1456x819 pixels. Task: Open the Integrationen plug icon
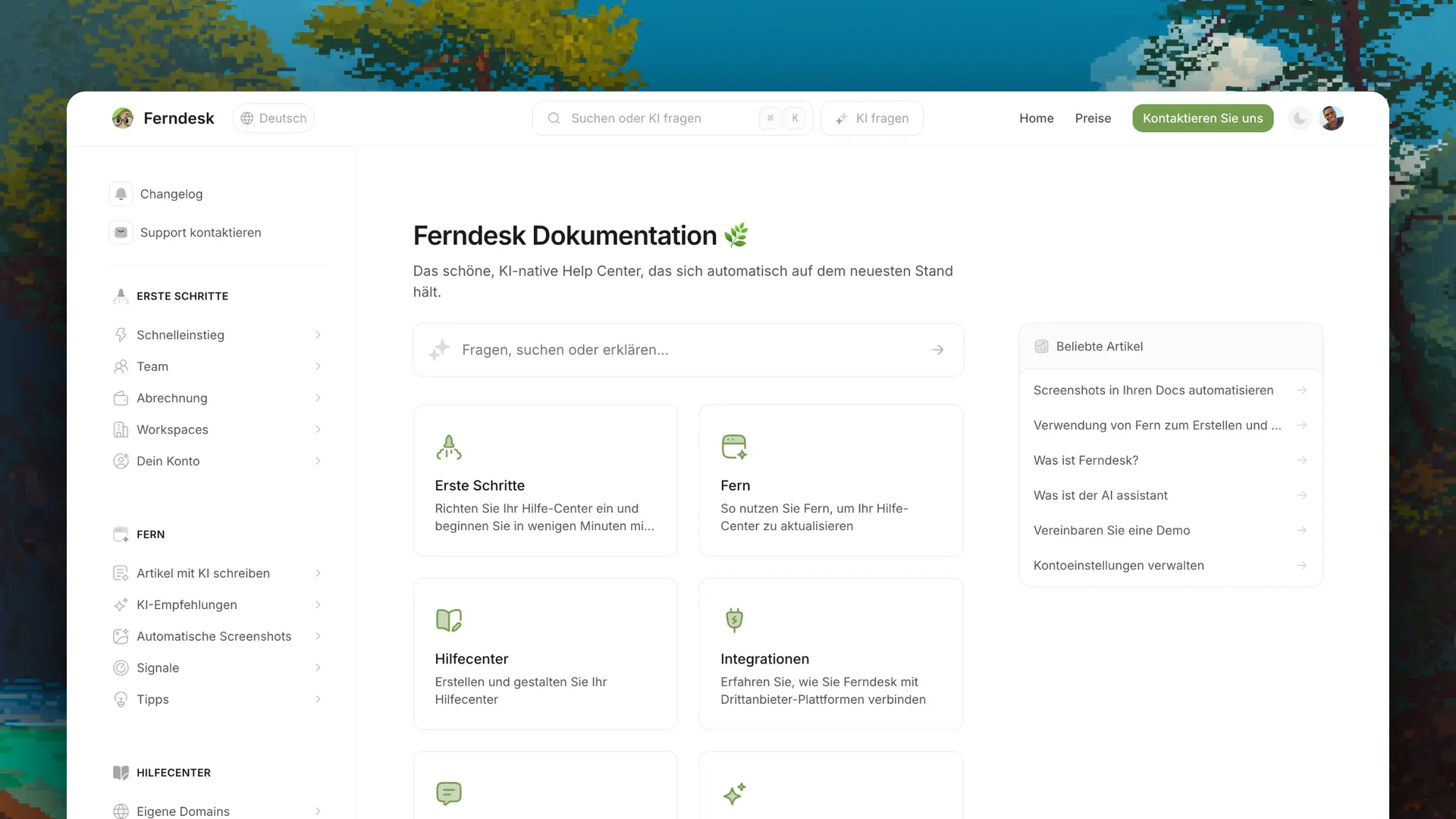coord(734,620)
